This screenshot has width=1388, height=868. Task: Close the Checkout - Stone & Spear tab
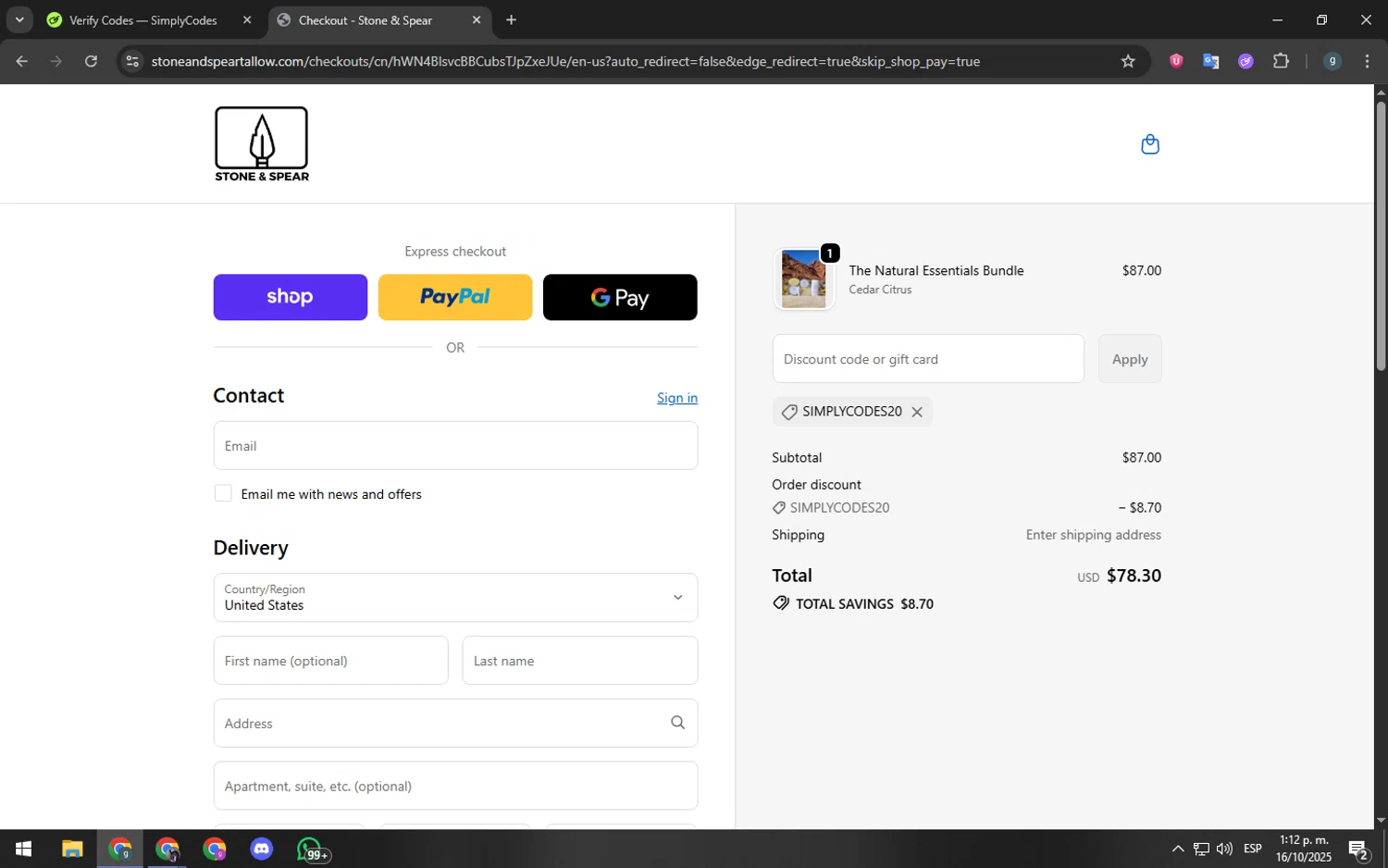point(477,19)
